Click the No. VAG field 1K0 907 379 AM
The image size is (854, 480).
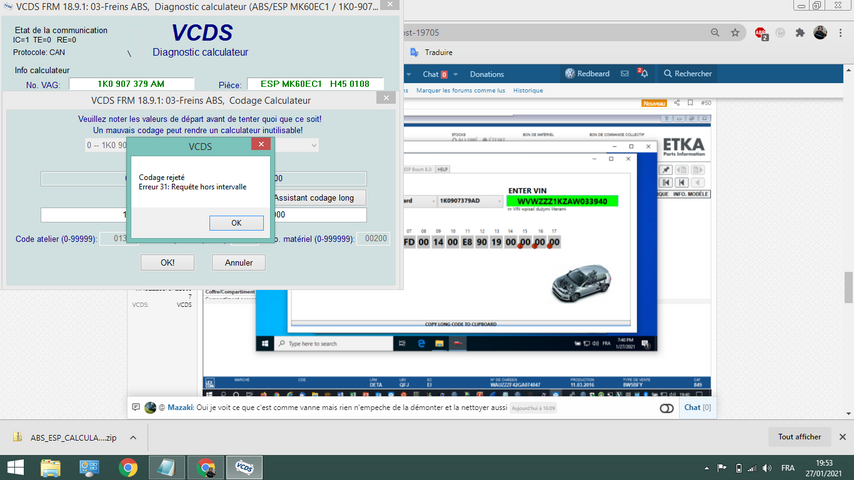pos(131,84)
